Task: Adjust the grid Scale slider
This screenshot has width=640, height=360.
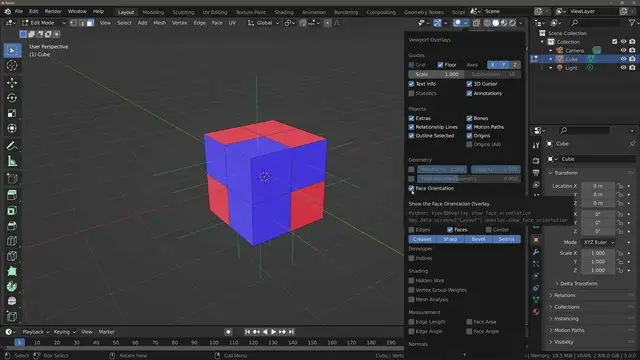Action: click(436, 74)
